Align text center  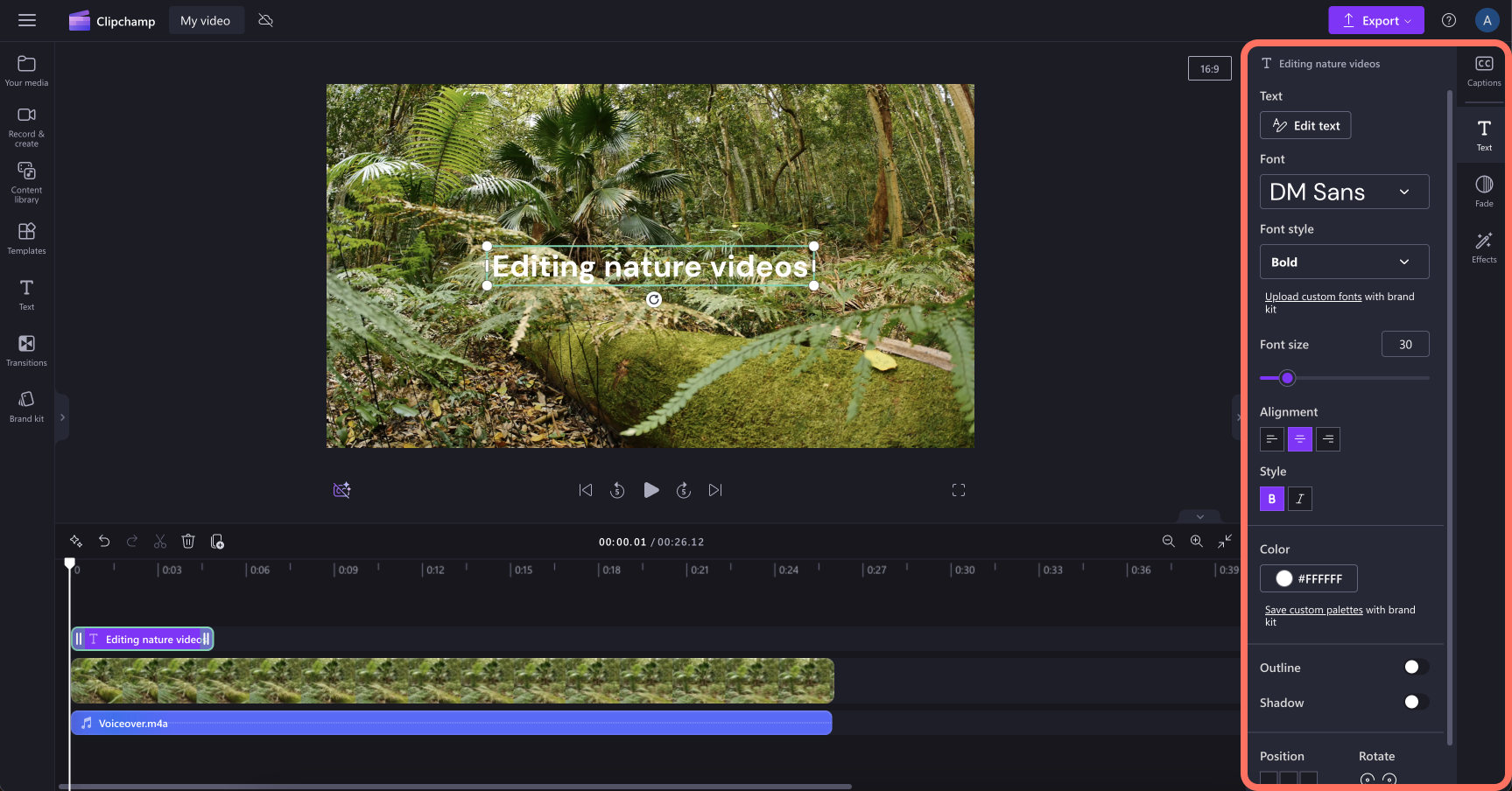coord(1300,439)
